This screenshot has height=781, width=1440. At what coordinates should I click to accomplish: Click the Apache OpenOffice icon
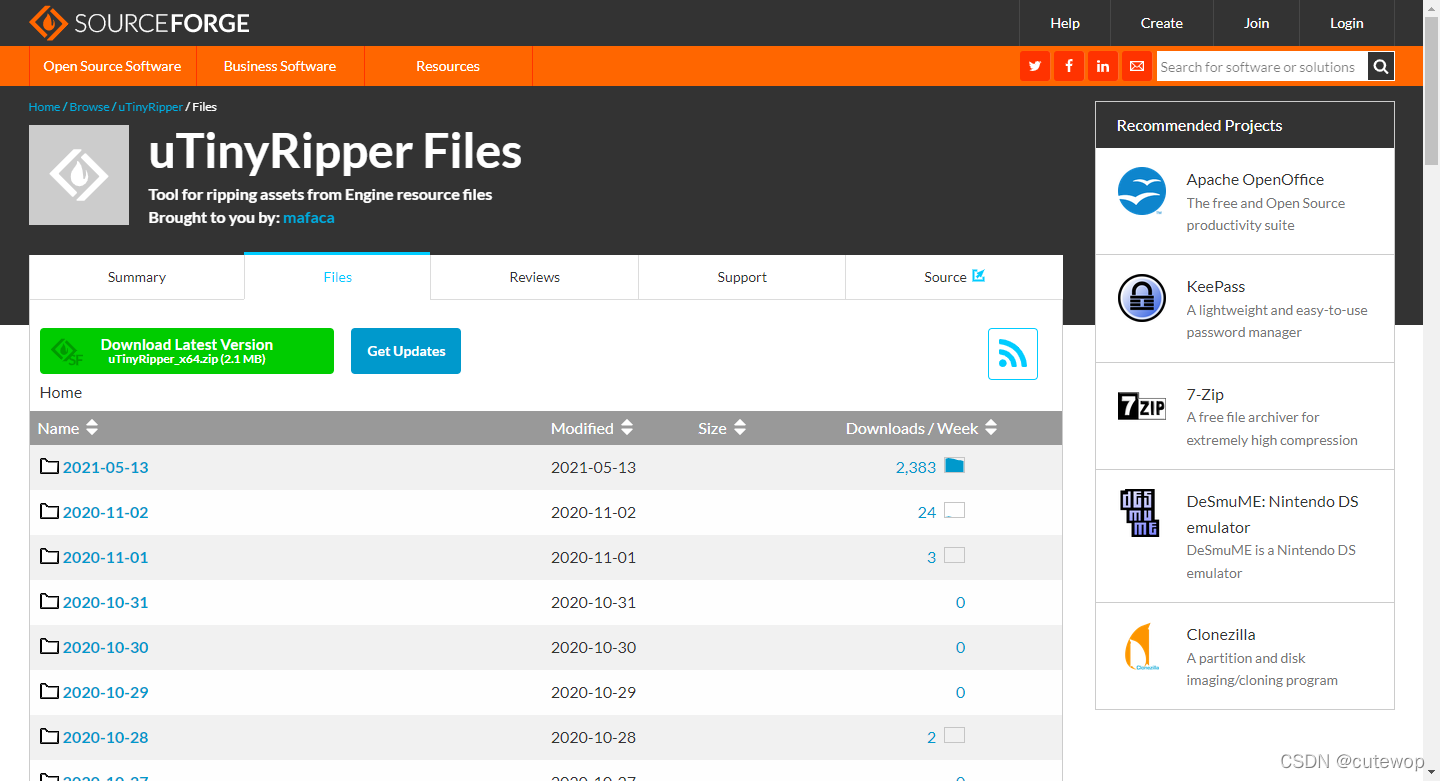tap(1142, 191)
